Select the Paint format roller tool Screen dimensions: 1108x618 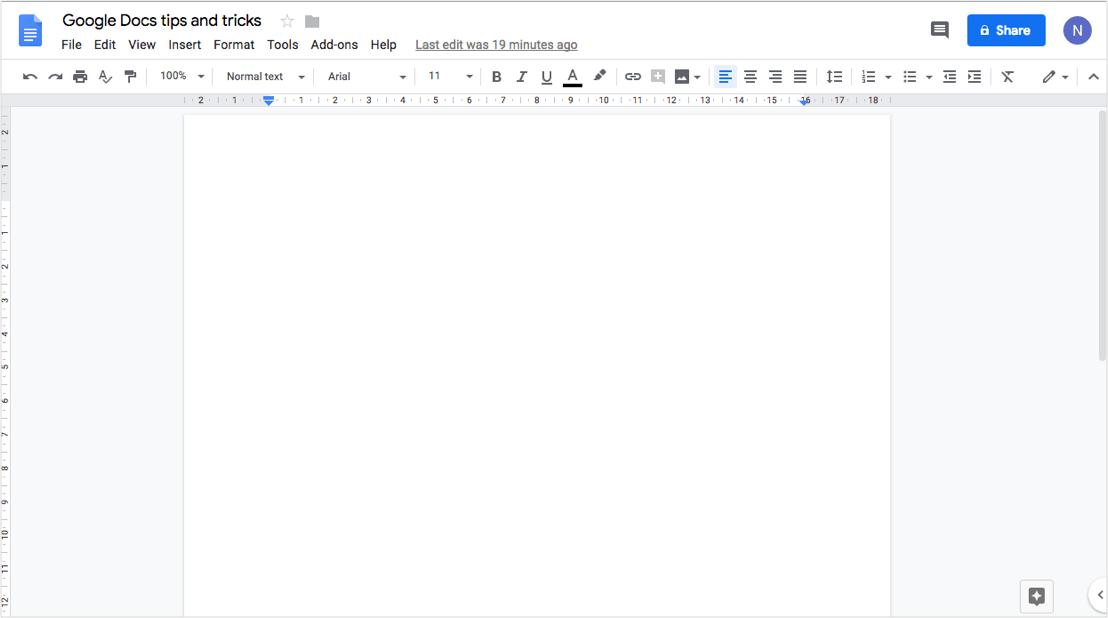tap(130, 77)
